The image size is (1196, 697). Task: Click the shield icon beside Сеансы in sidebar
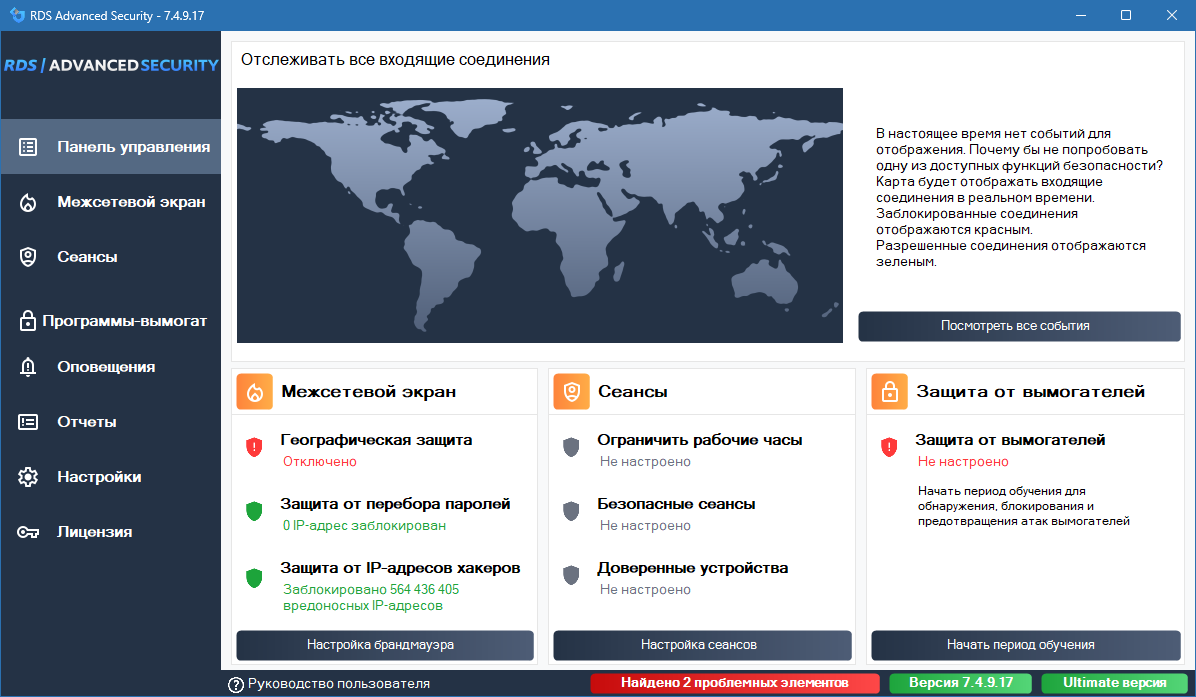coord(28,257)
